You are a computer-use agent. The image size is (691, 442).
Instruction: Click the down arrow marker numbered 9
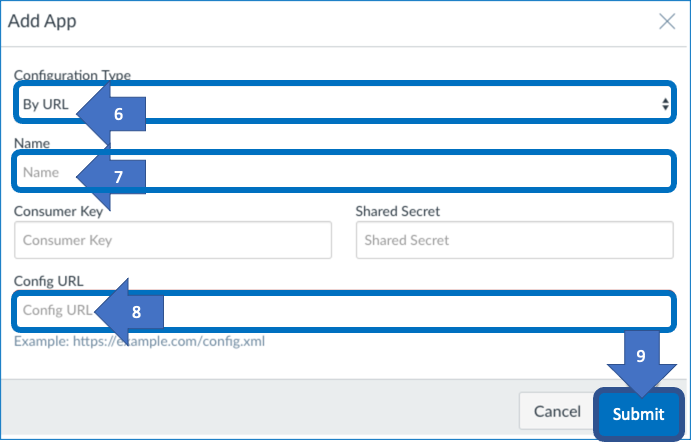click(641, 364)
